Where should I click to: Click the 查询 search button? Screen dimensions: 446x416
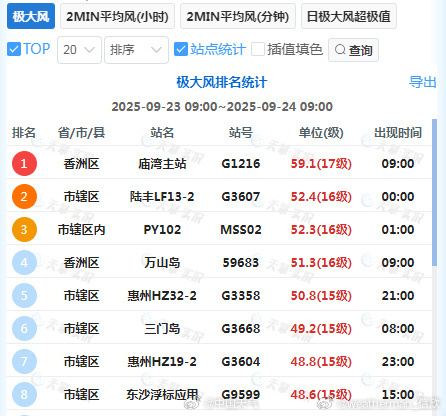pos(353,50)
